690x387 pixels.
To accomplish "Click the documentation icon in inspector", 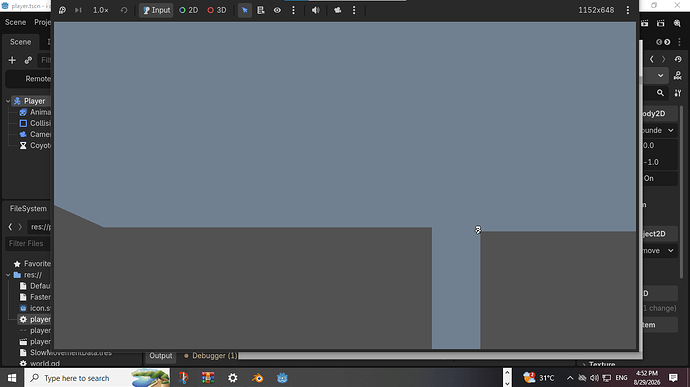I will [678, 76].
